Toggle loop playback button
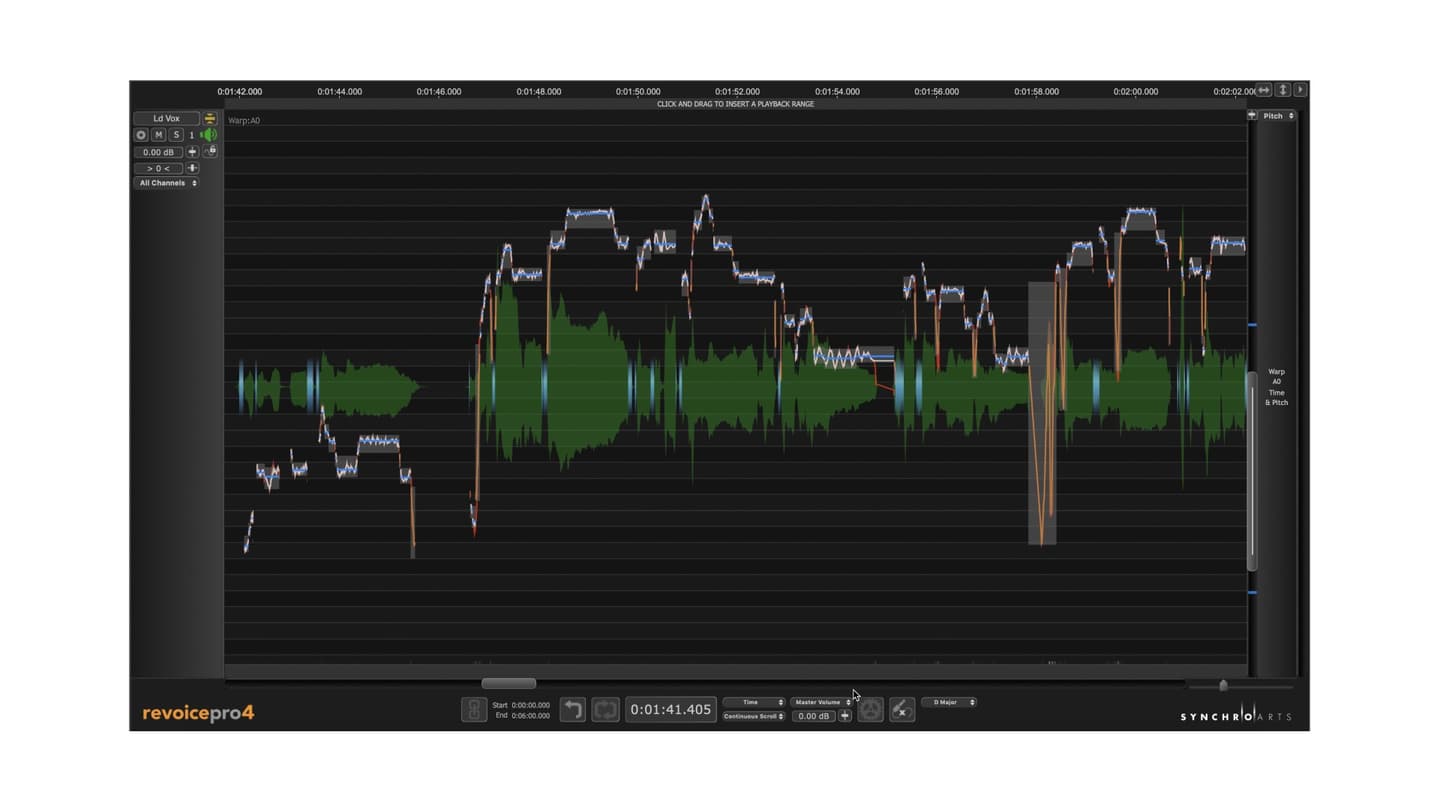 605,710
